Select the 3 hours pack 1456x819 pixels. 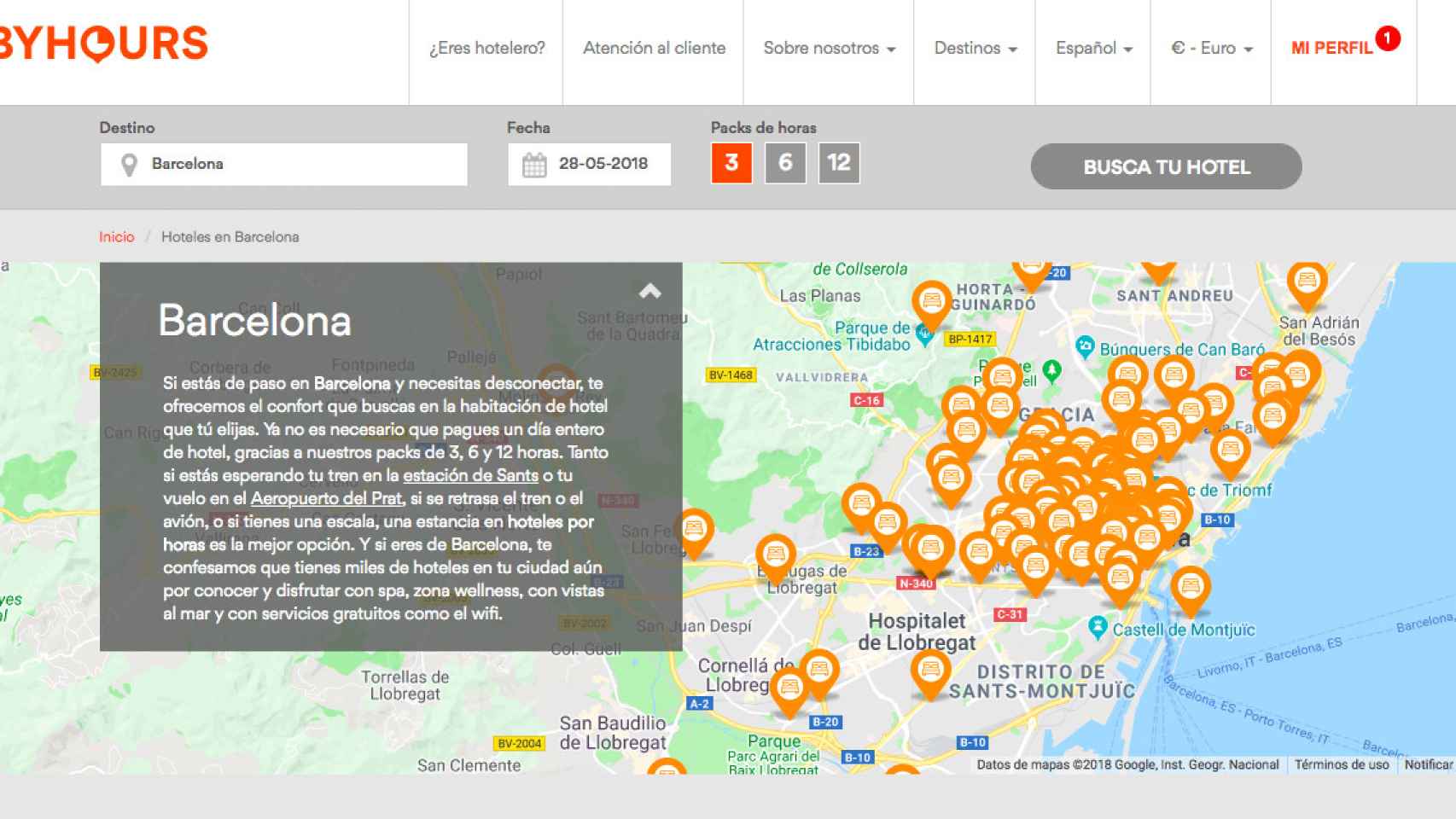tap(731, 162)
